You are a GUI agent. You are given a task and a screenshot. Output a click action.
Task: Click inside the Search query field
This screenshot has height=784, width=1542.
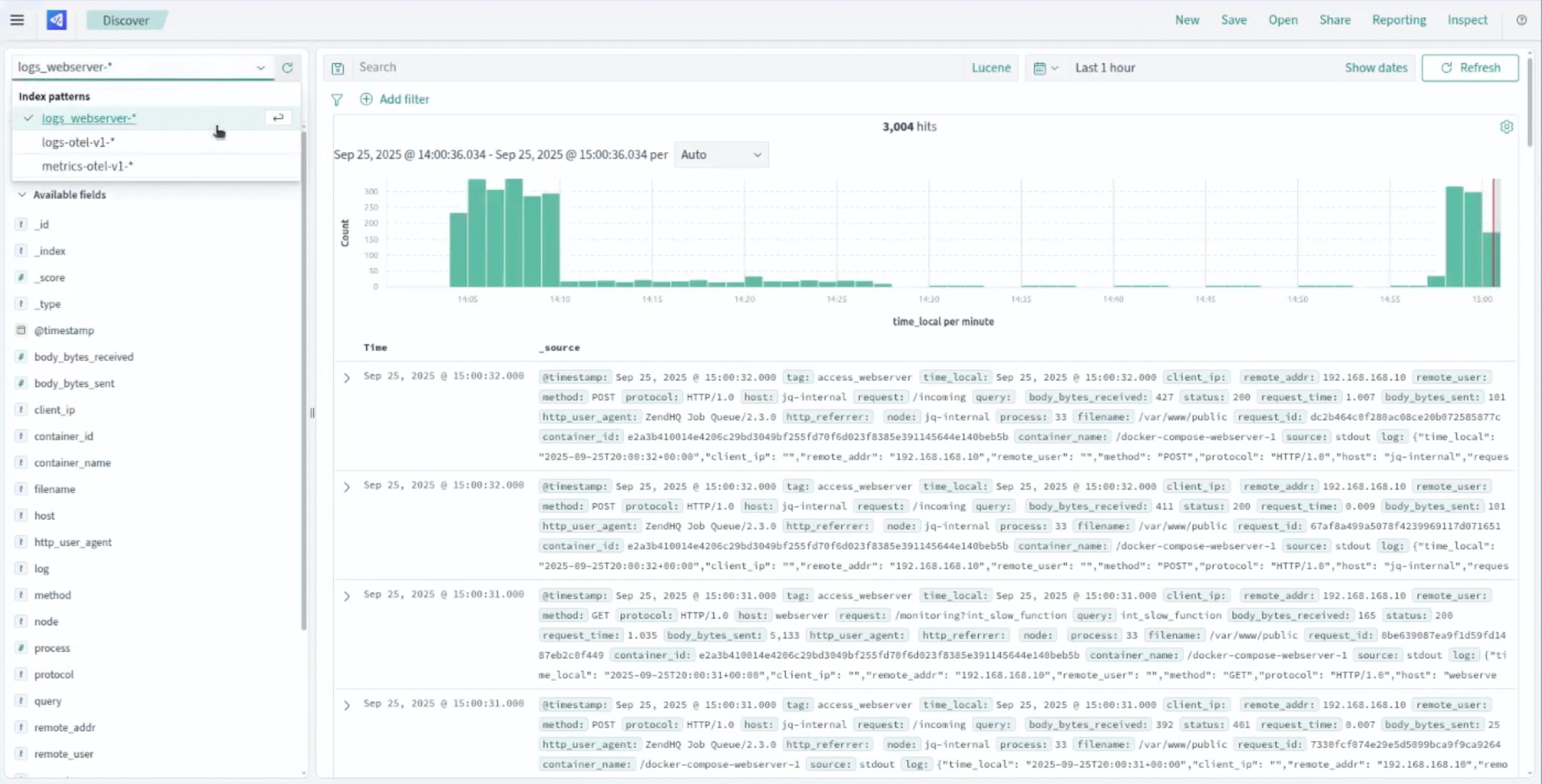660,68
